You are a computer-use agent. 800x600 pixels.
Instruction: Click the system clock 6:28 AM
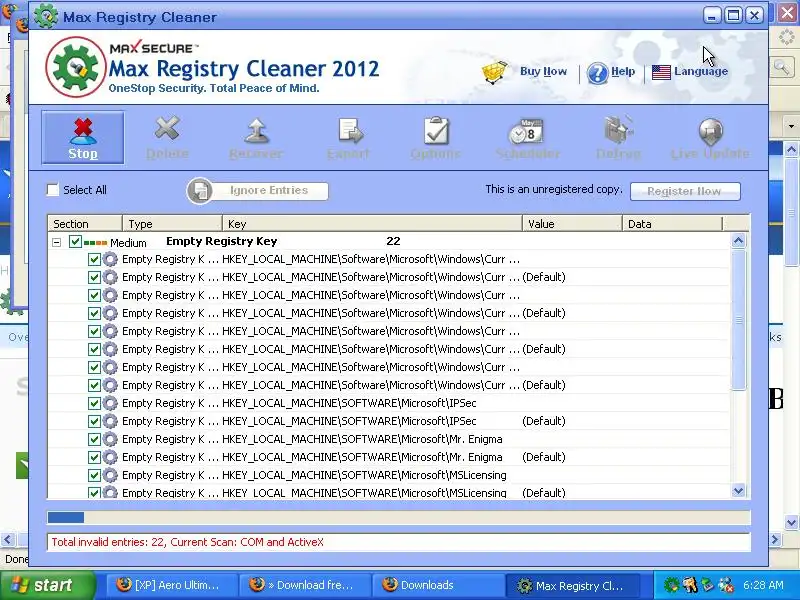click(x=763, y=585)
